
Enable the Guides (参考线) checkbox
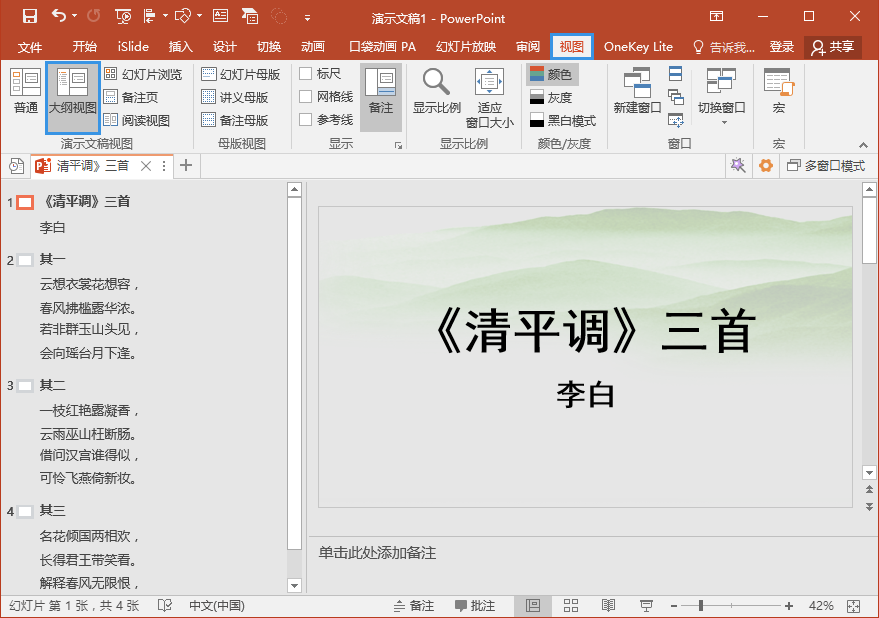[306, 119]
